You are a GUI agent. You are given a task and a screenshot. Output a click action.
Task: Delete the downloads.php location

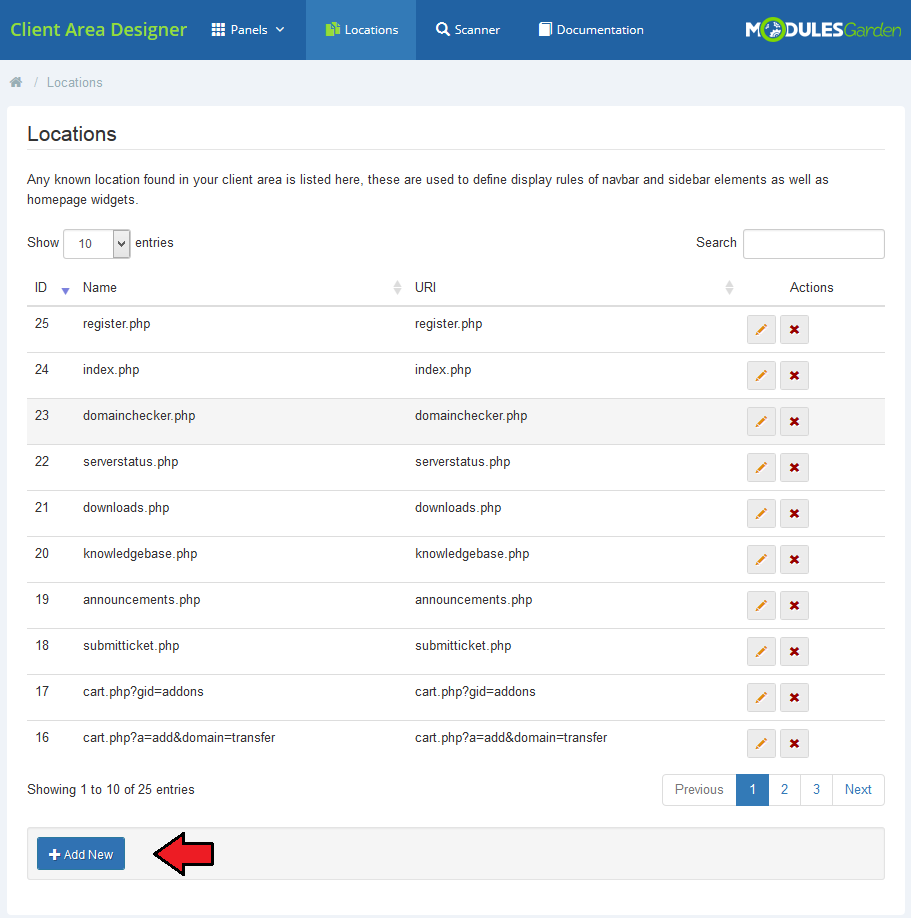(x=794, y=513)
